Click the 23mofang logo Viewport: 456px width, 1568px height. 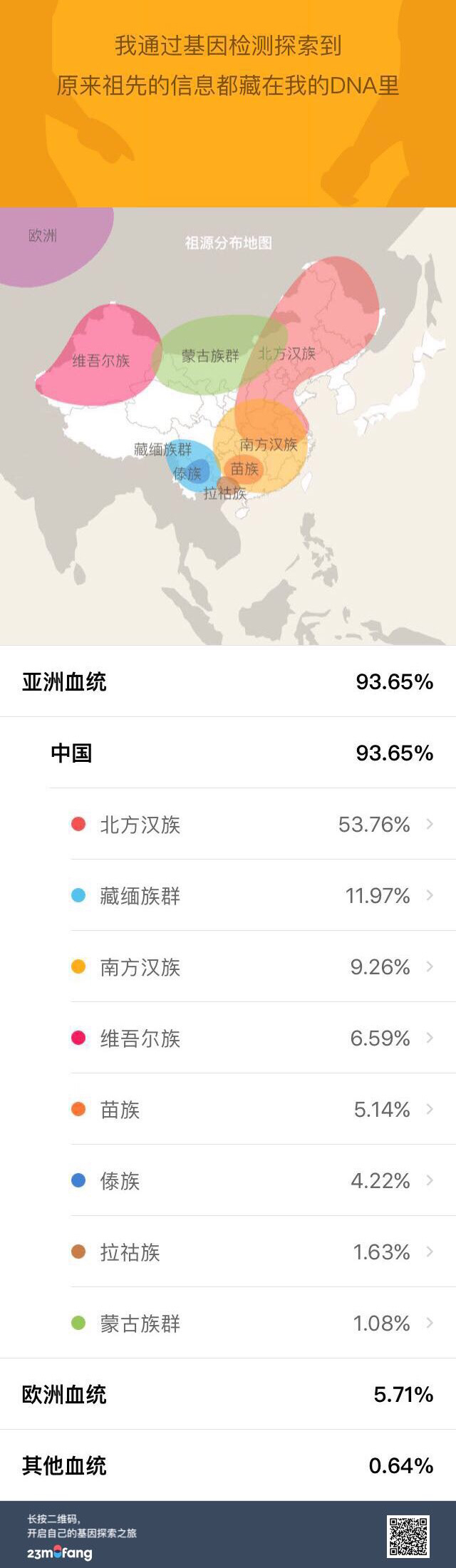tap(60, 1553)
